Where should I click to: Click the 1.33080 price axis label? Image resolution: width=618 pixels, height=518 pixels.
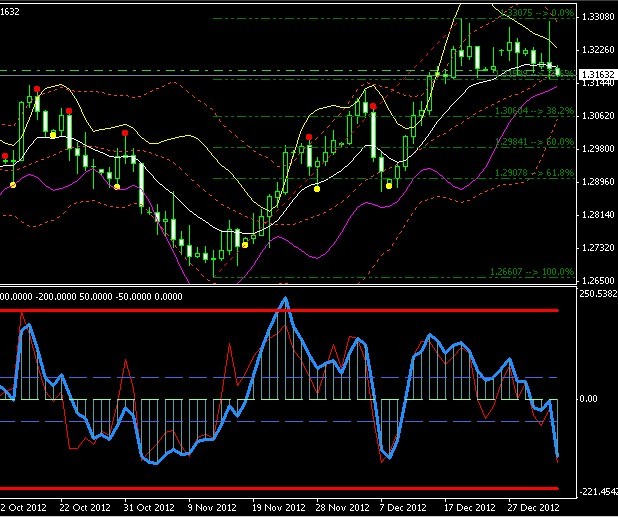point(596,17)
